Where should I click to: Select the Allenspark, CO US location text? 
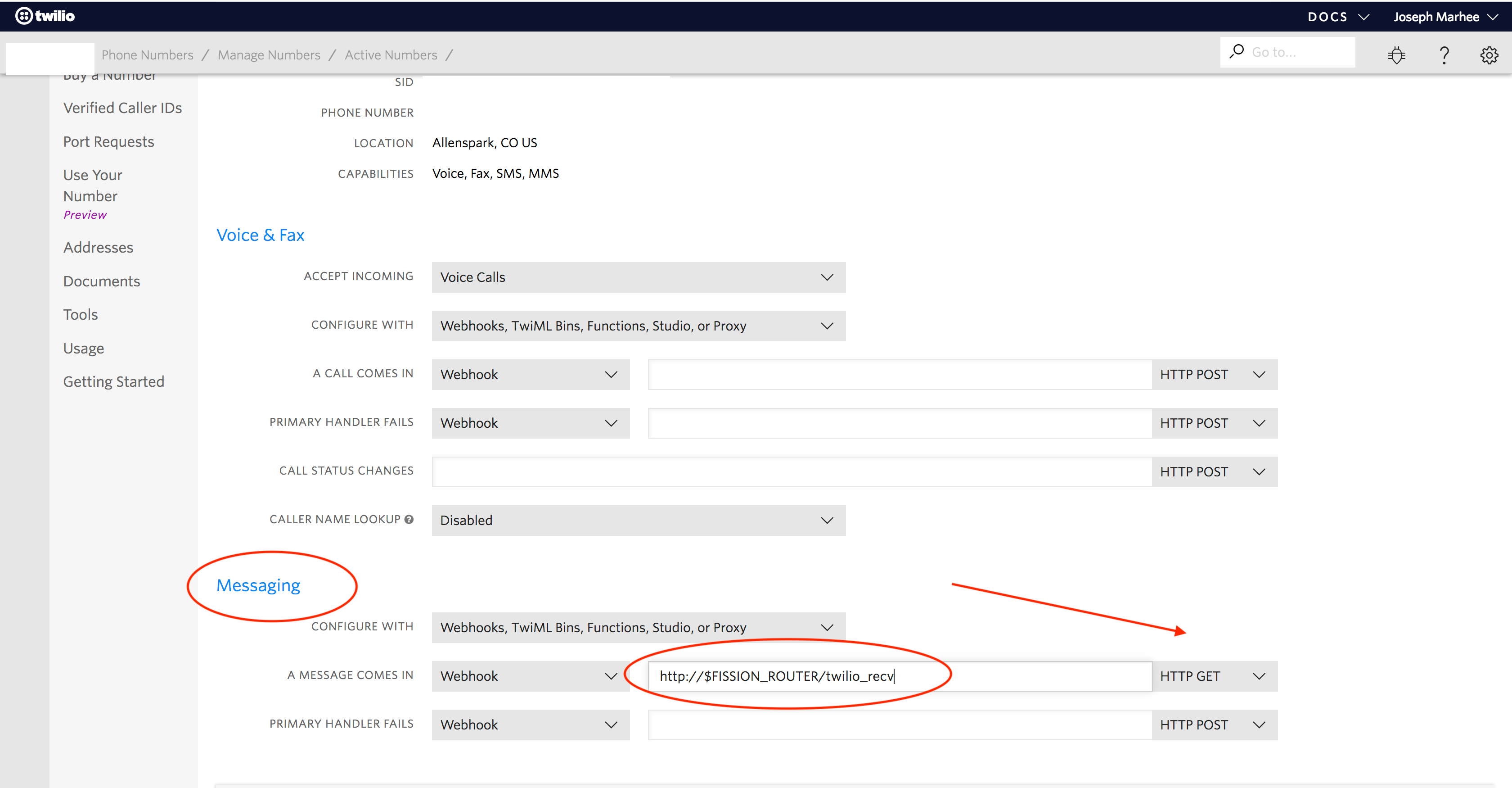[485, 143]
